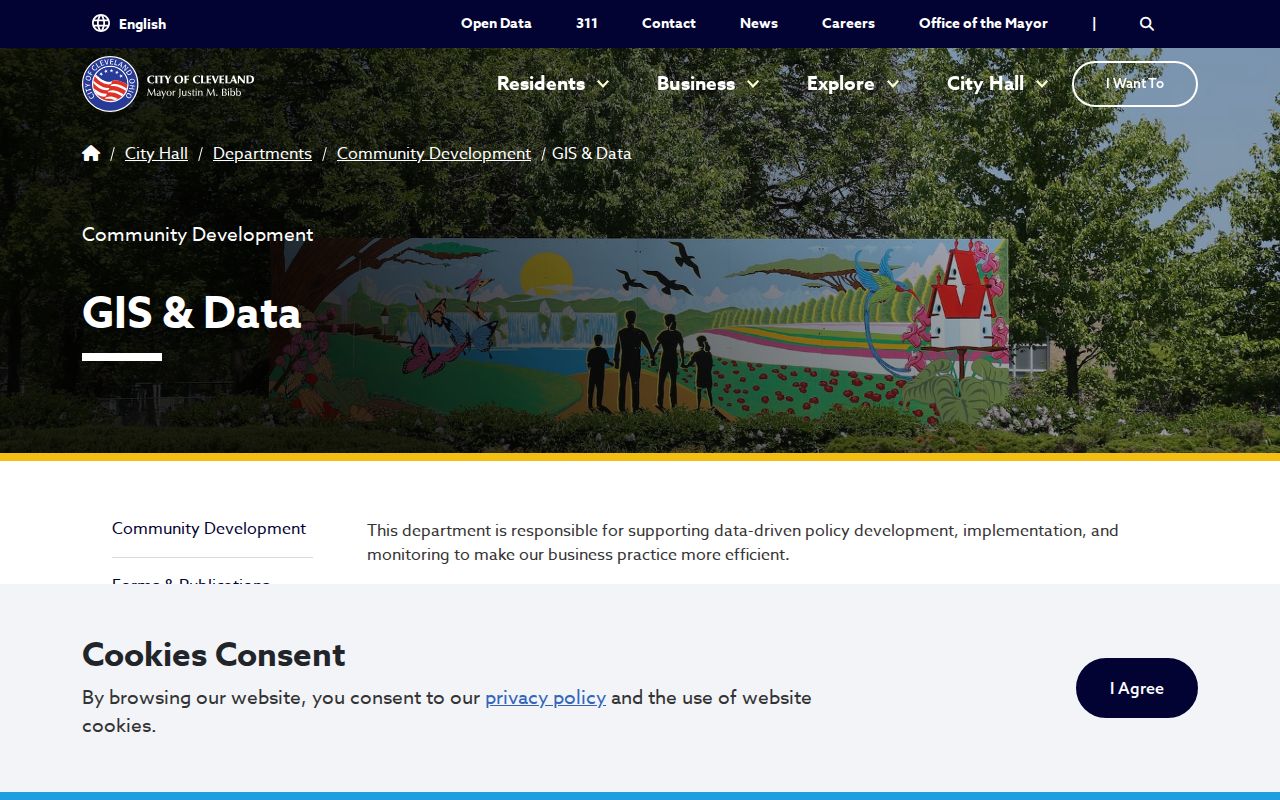
Task: Expand the City Hall menu chevron
Action: tap(1042, 84)
